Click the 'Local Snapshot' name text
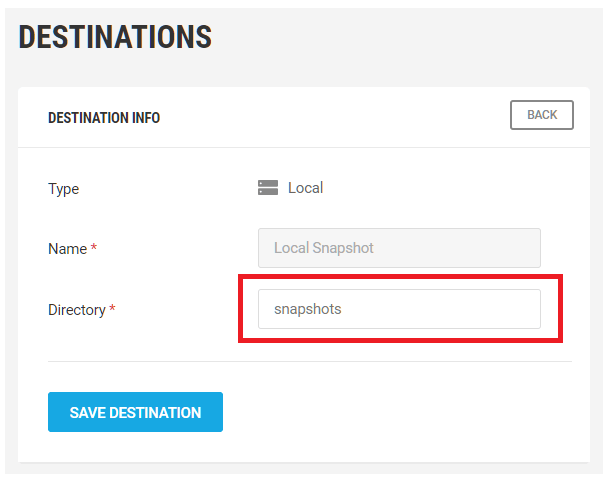 coord(324,248)
